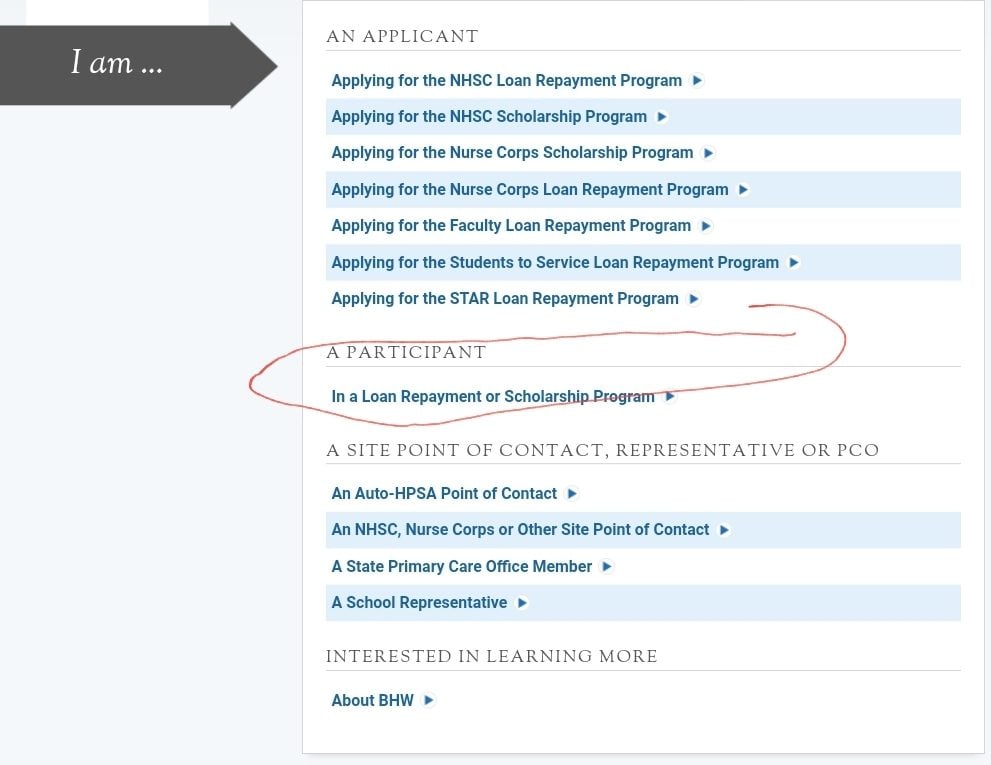Click arrow icon beside STAR Loan Repayment Program
Viewport: 991px width, 765px height.
pos(693,298)
